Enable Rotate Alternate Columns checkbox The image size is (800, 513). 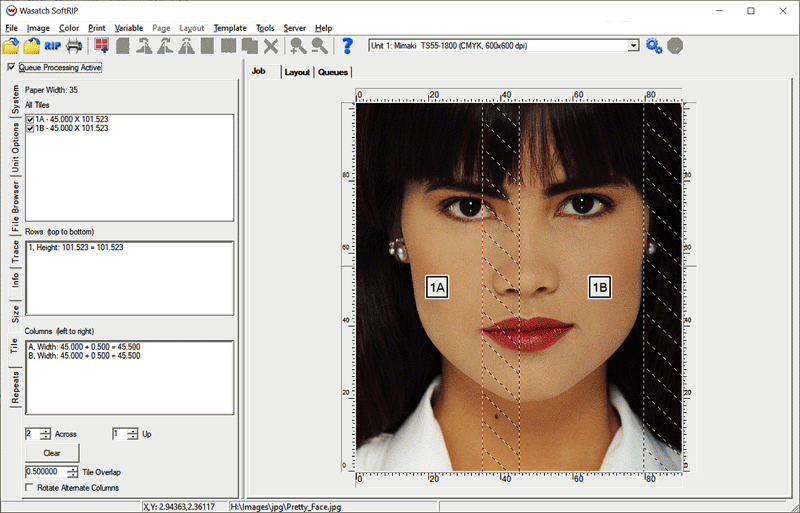coord(30,488)
